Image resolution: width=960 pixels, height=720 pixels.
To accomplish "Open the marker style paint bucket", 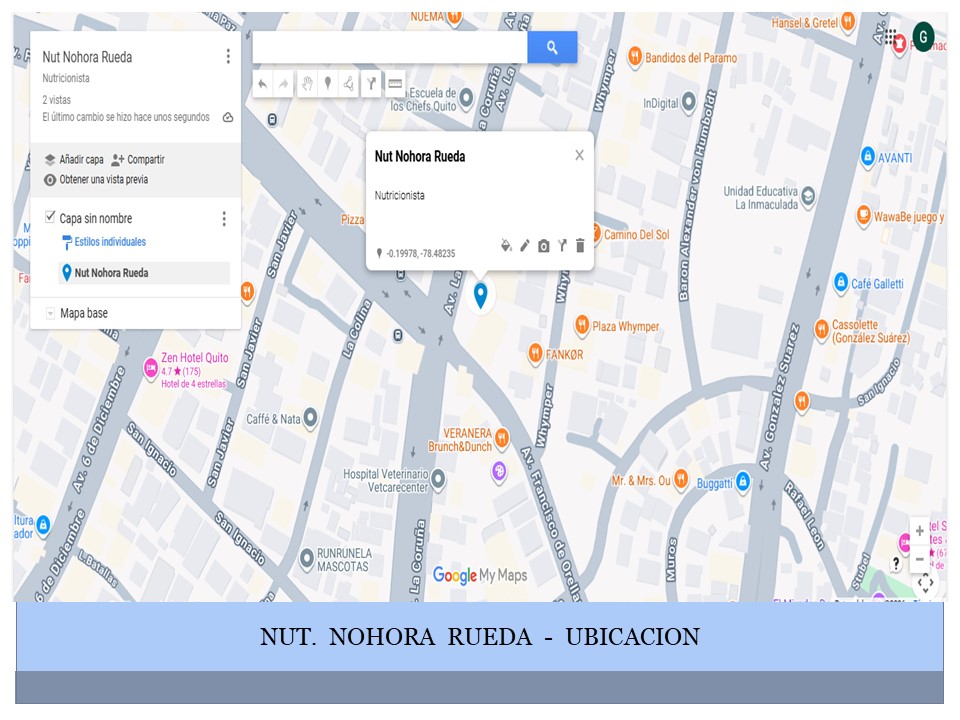I will 506,246.
